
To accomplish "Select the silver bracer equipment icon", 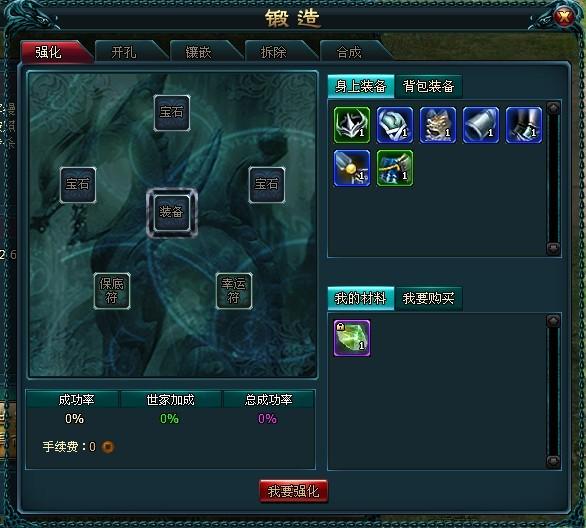I will point(481,125).
